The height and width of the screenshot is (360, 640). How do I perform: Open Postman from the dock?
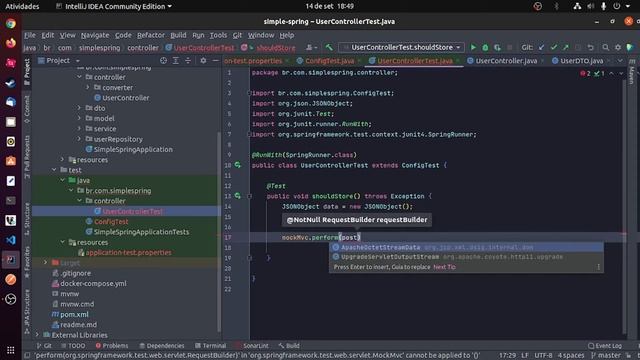pyautogui.click(x=11, y=279)
